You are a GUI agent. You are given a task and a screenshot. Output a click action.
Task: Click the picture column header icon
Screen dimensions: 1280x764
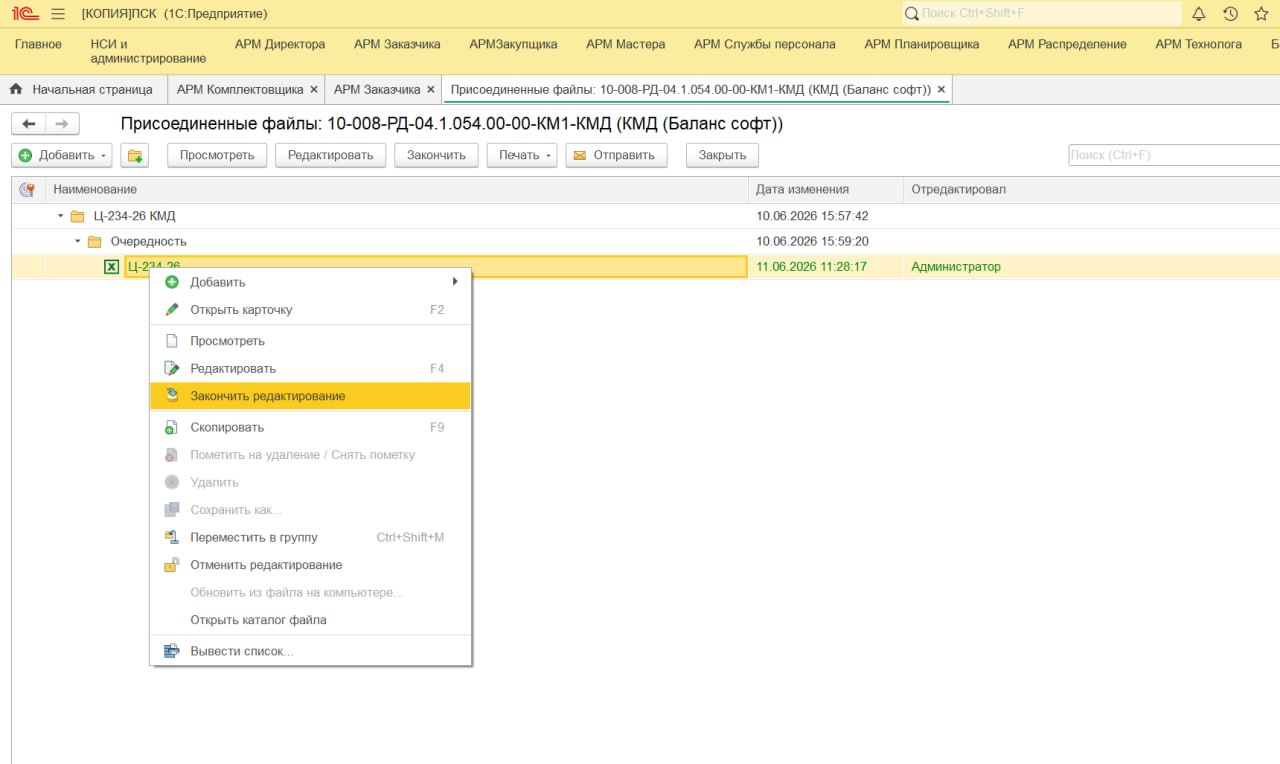pyautogui.click(x=28, y=189)
